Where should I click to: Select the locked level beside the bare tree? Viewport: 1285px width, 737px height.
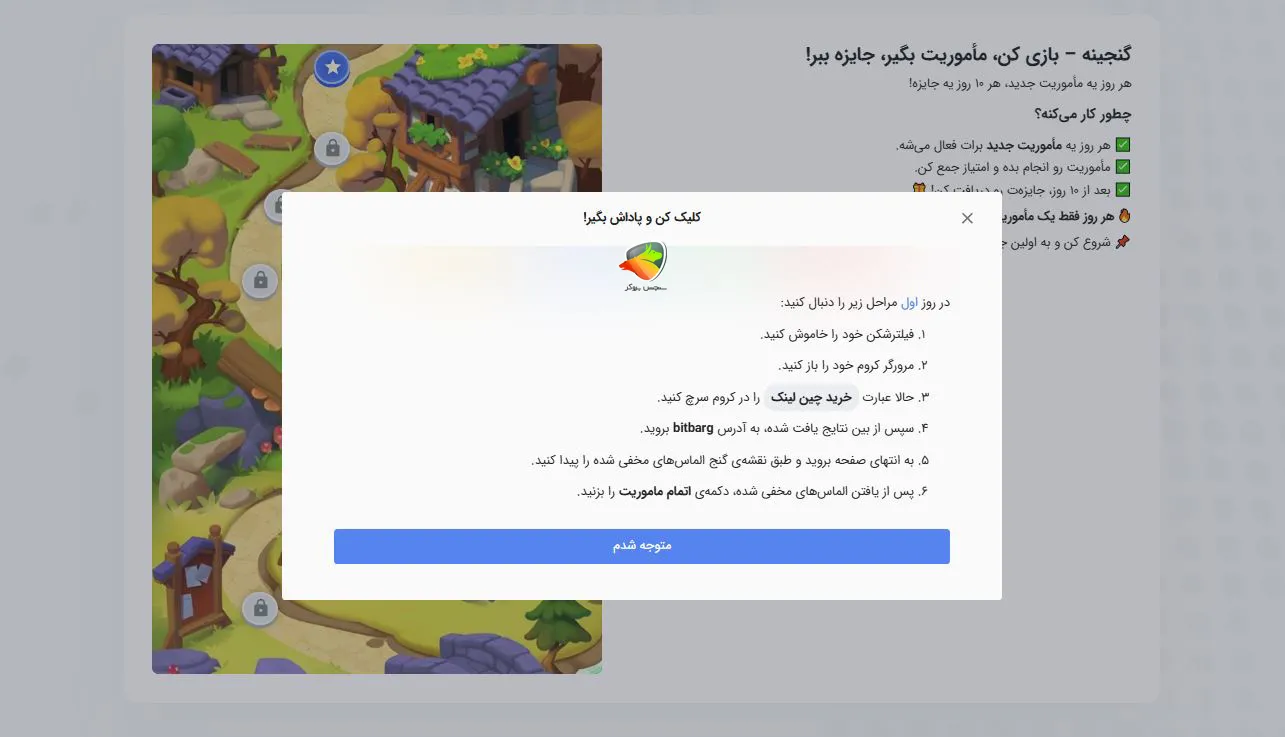[x=260, y=280]
